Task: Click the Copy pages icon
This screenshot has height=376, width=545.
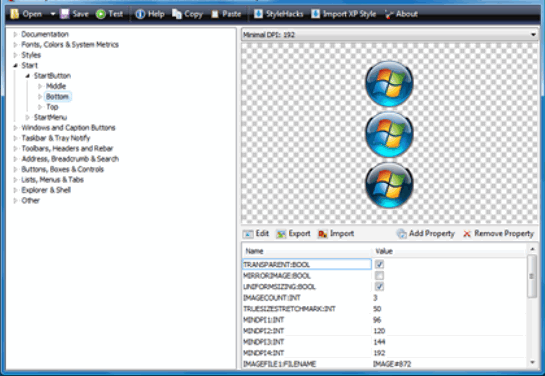Action: click(177, 14)
